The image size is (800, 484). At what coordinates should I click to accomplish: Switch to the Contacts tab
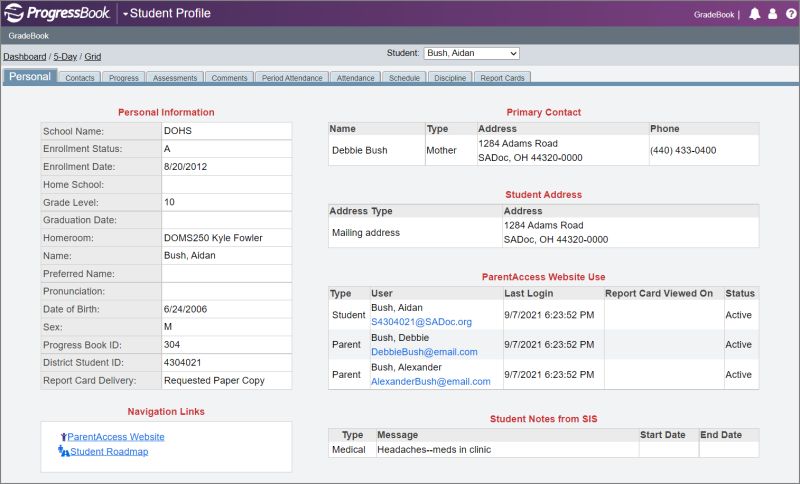pos(80,78)
